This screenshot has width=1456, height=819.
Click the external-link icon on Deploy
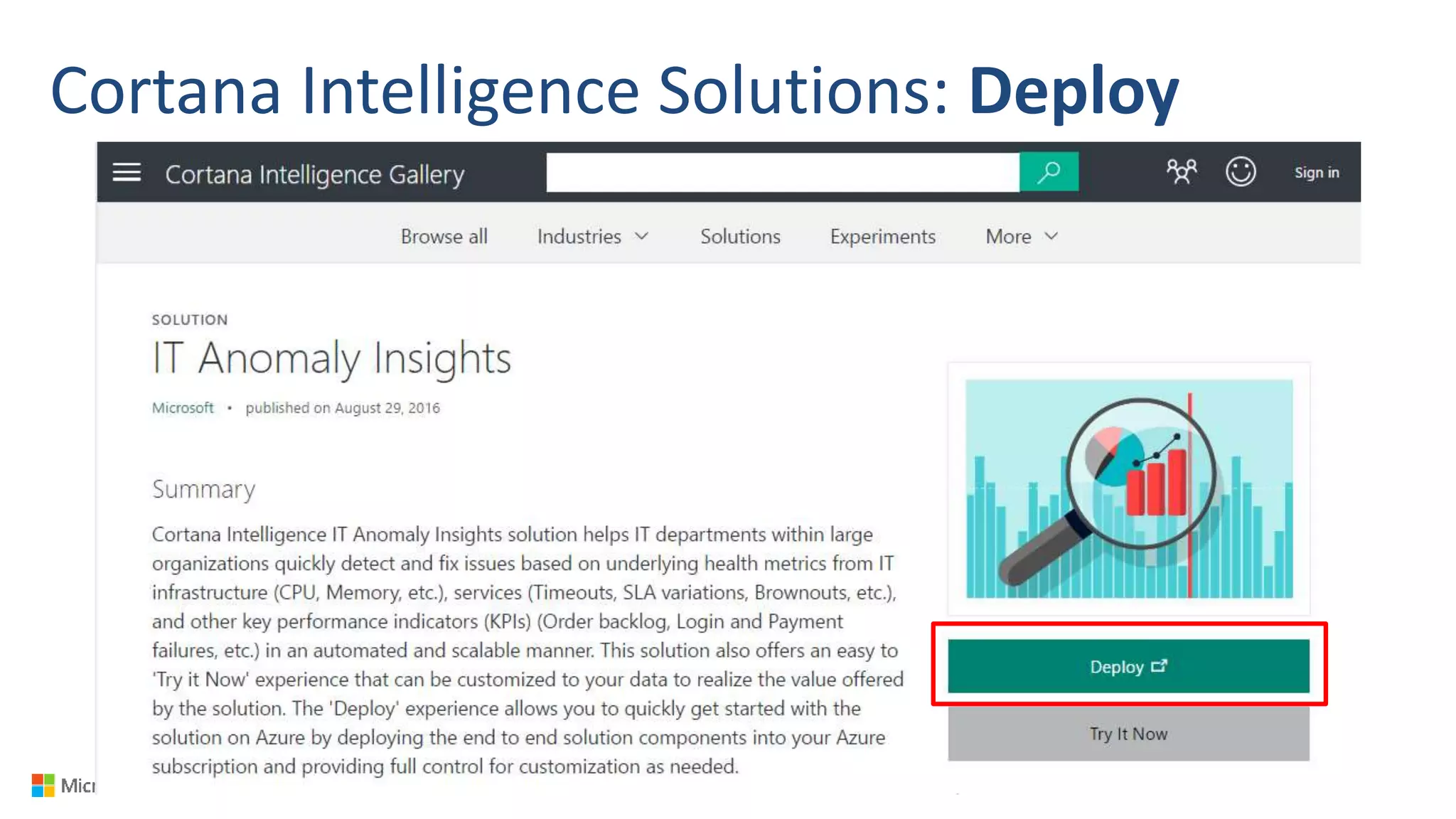(x=1160, y=666)
